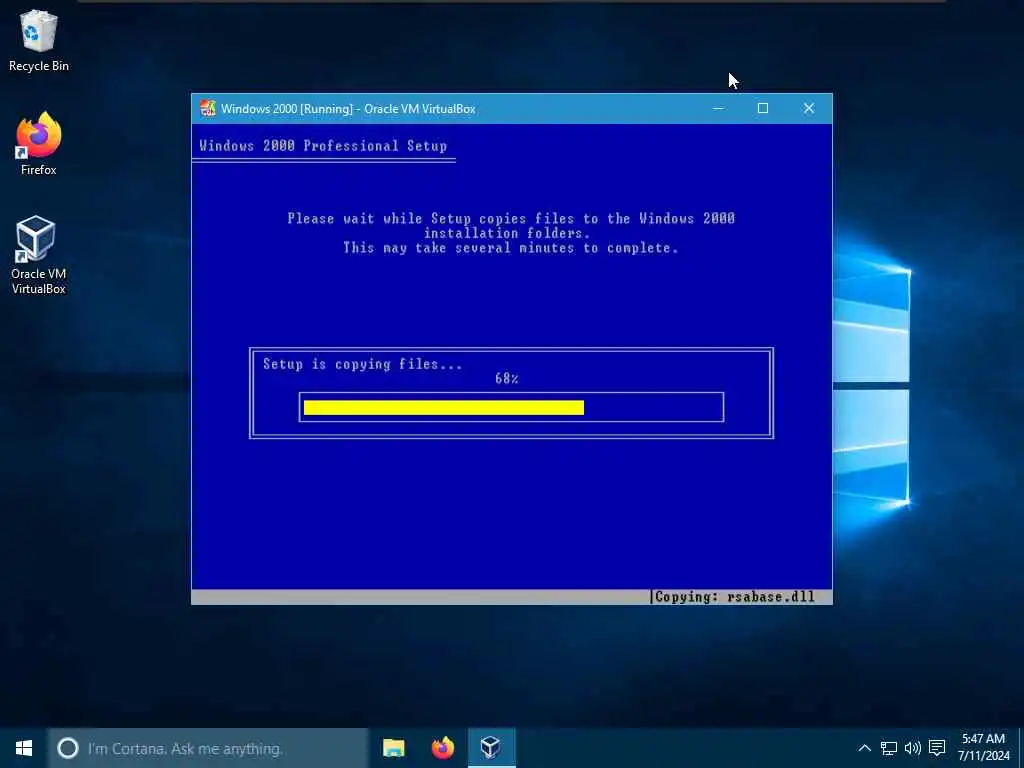Image resolution: width=1024 pixels, height=768 pixels.
Task: Click 'This may take several minutes to complete.' text
Action: (511, 248)
